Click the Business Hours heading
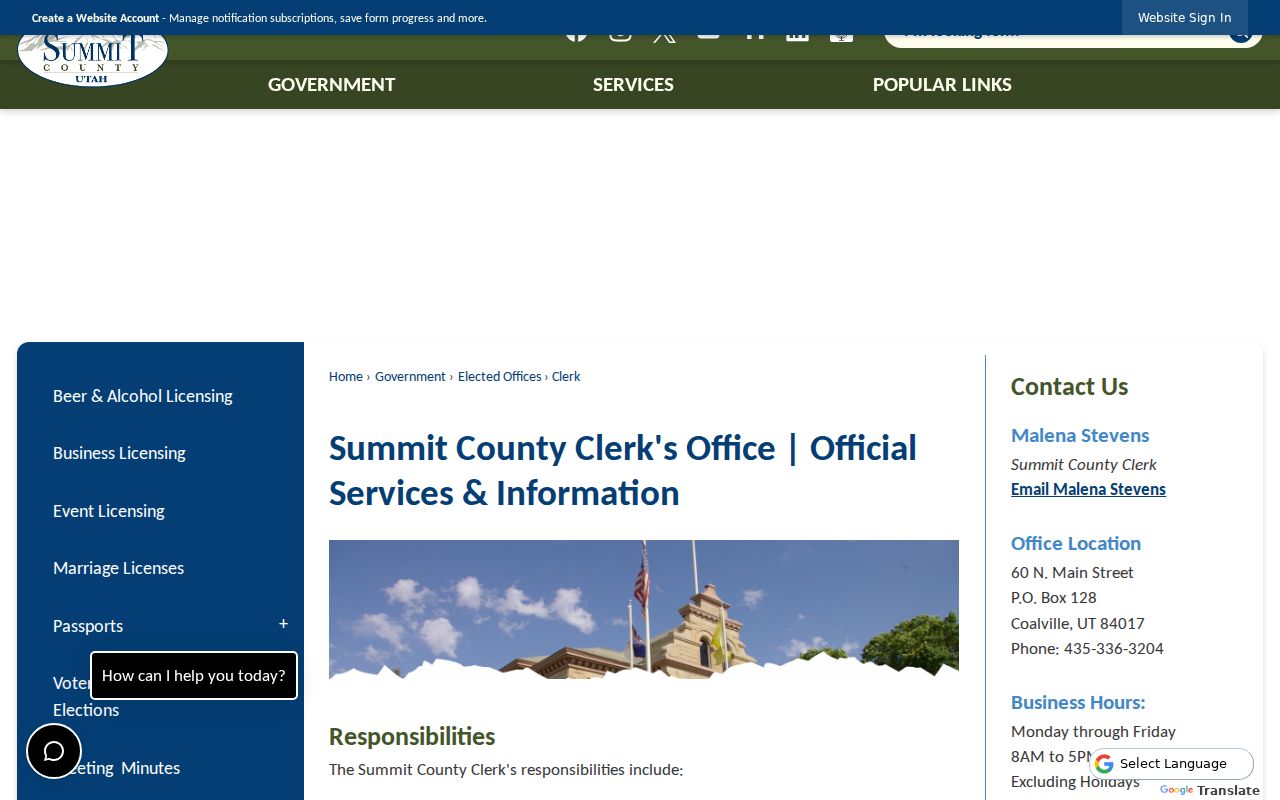 click(1078, 702)
